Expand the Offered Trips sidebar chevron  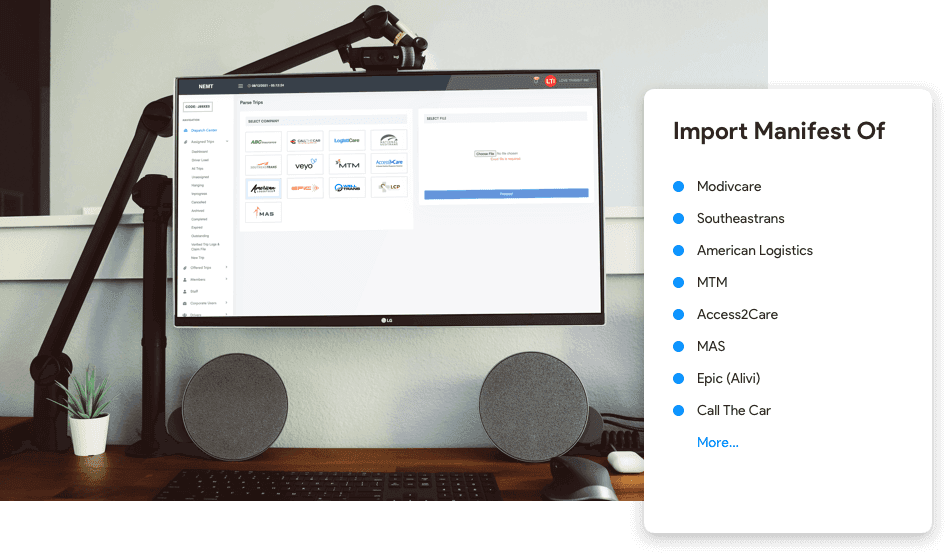point(227,267)
